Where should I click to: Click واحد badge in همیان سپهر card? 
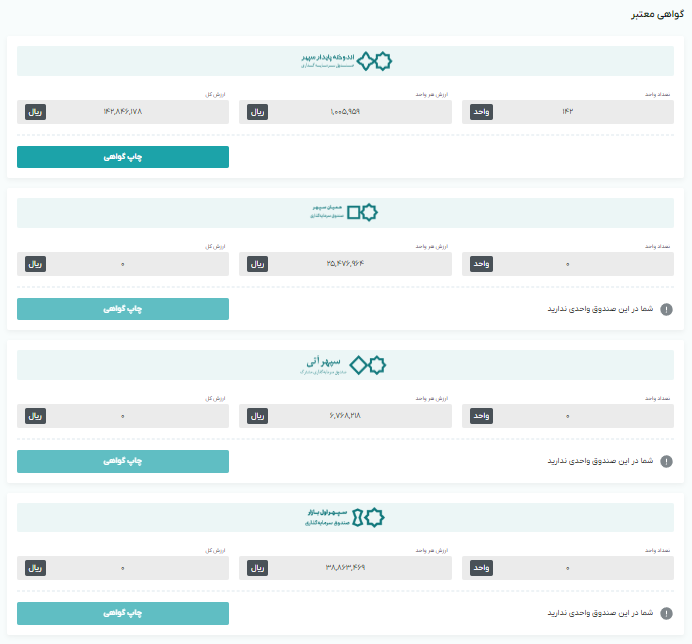(x=481, y=264)
